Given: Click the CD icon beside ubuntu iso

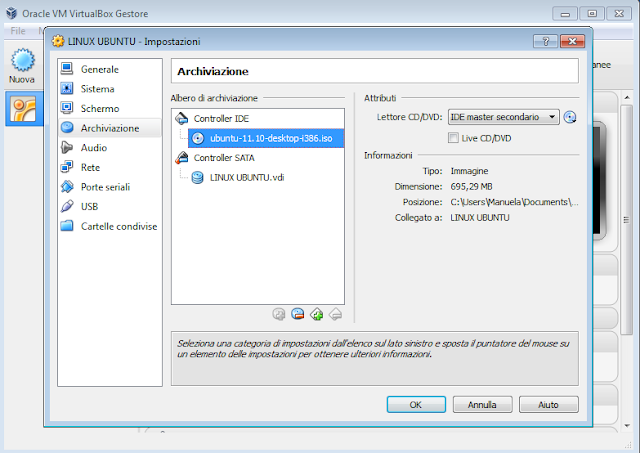Looking at the screenshot, I should click(x=198, y=138).
